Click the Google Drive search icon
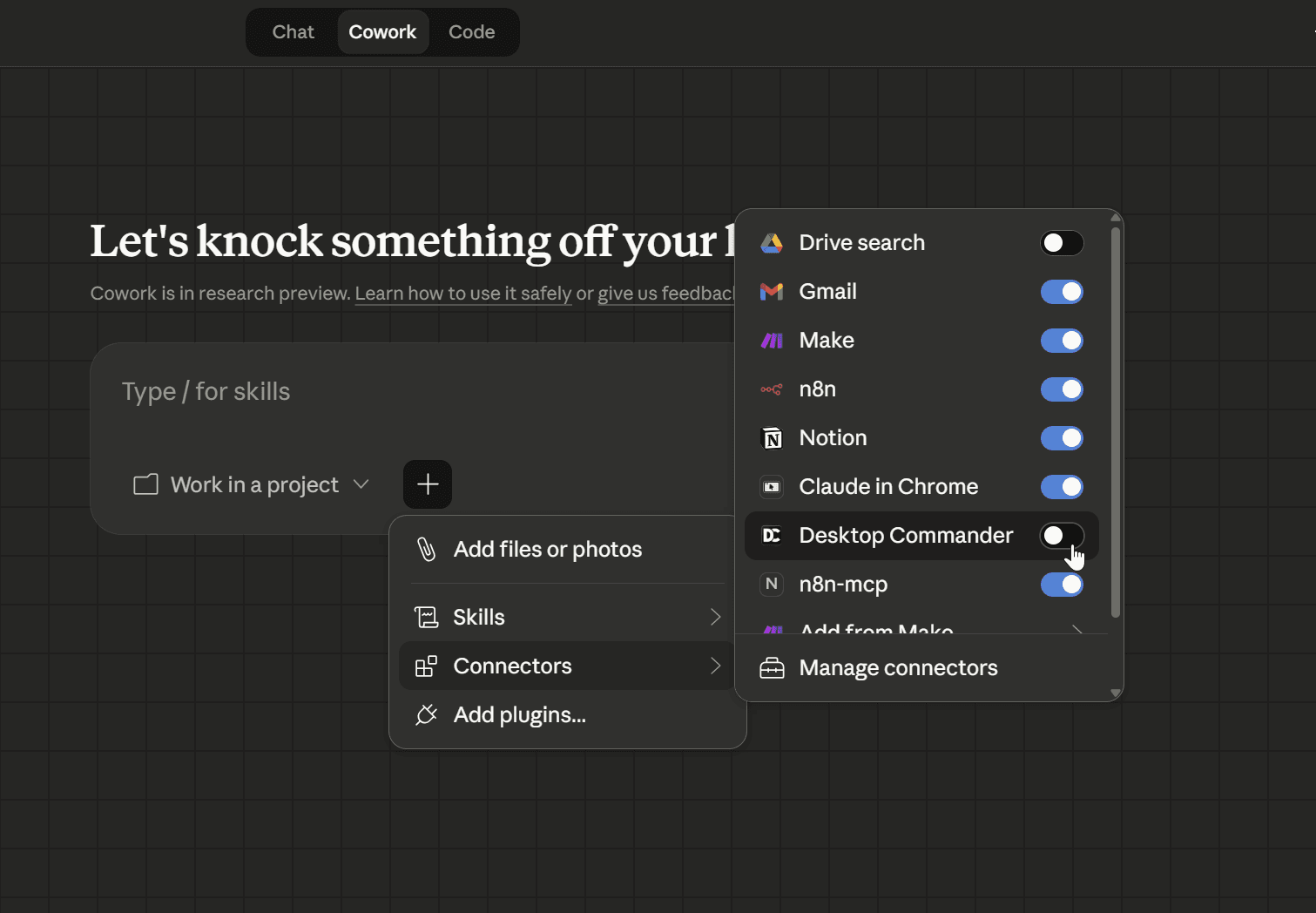The image size is (1316, 913). click(x=772, y=243)
